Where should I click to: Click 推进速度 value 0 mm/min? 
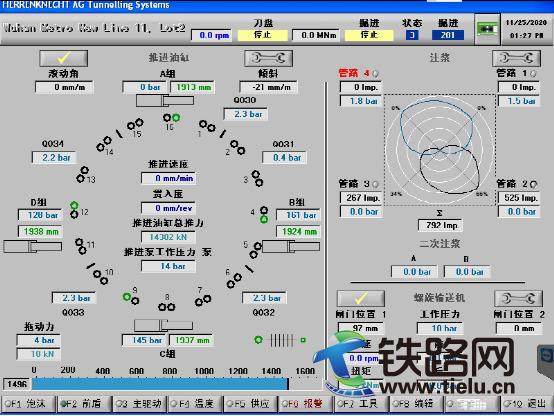[168, 178]
